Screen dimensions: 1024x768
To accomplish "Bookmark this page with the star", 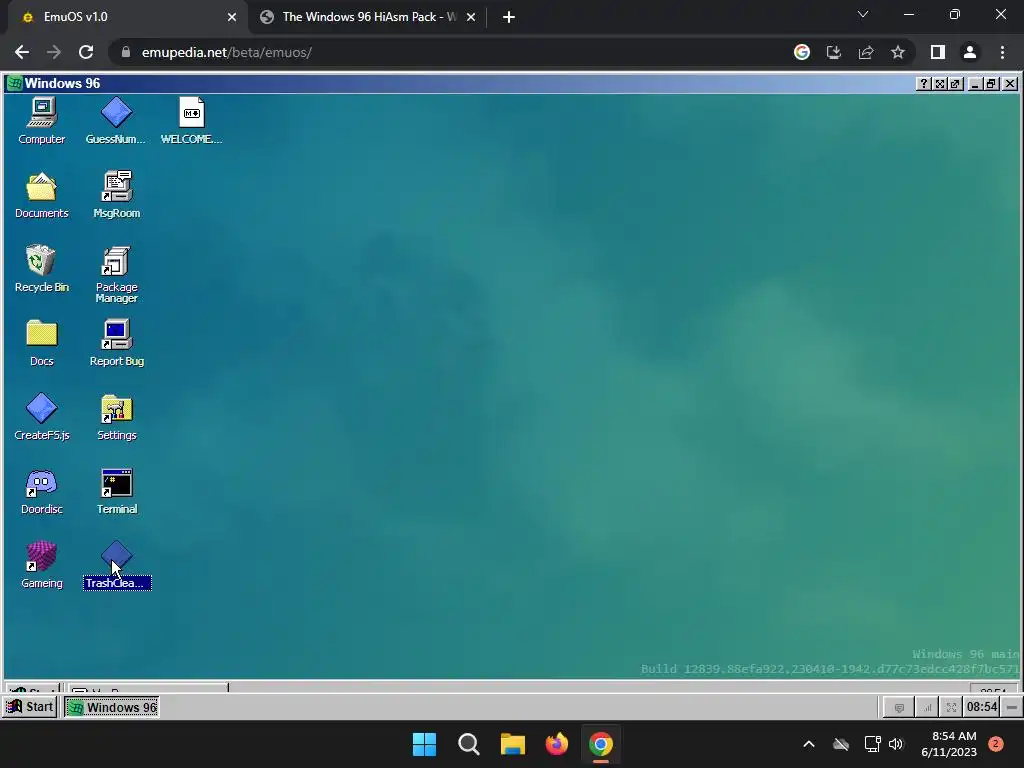I will point(898,52).
